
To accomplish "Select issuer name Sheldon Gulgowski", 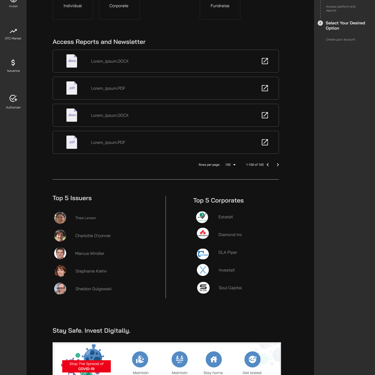I will click(x=93, y=289).
